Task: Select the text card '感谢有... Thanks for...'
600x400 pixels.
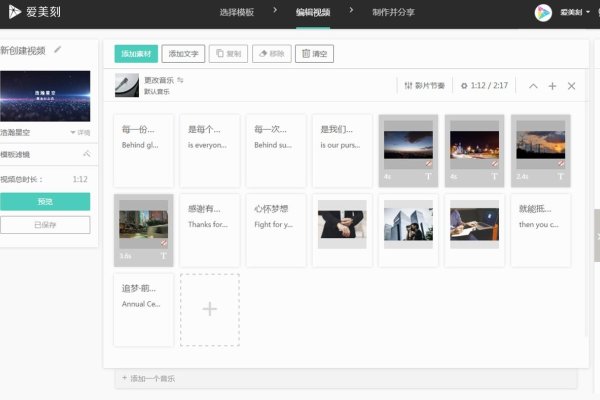Action: point(210,230)
